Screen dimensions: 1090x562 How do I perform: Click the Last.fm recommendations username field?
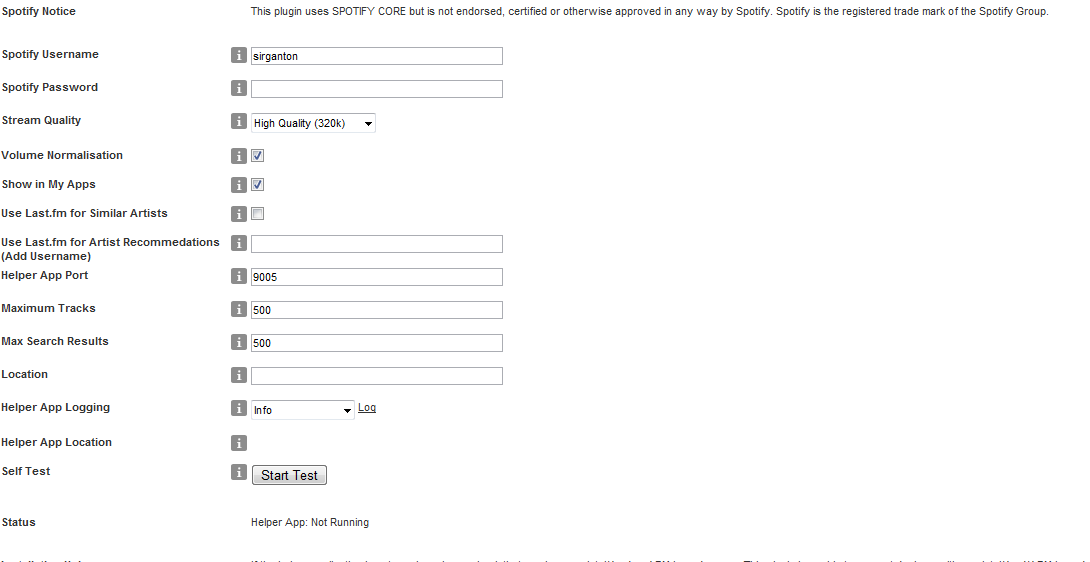pos(376,244)
